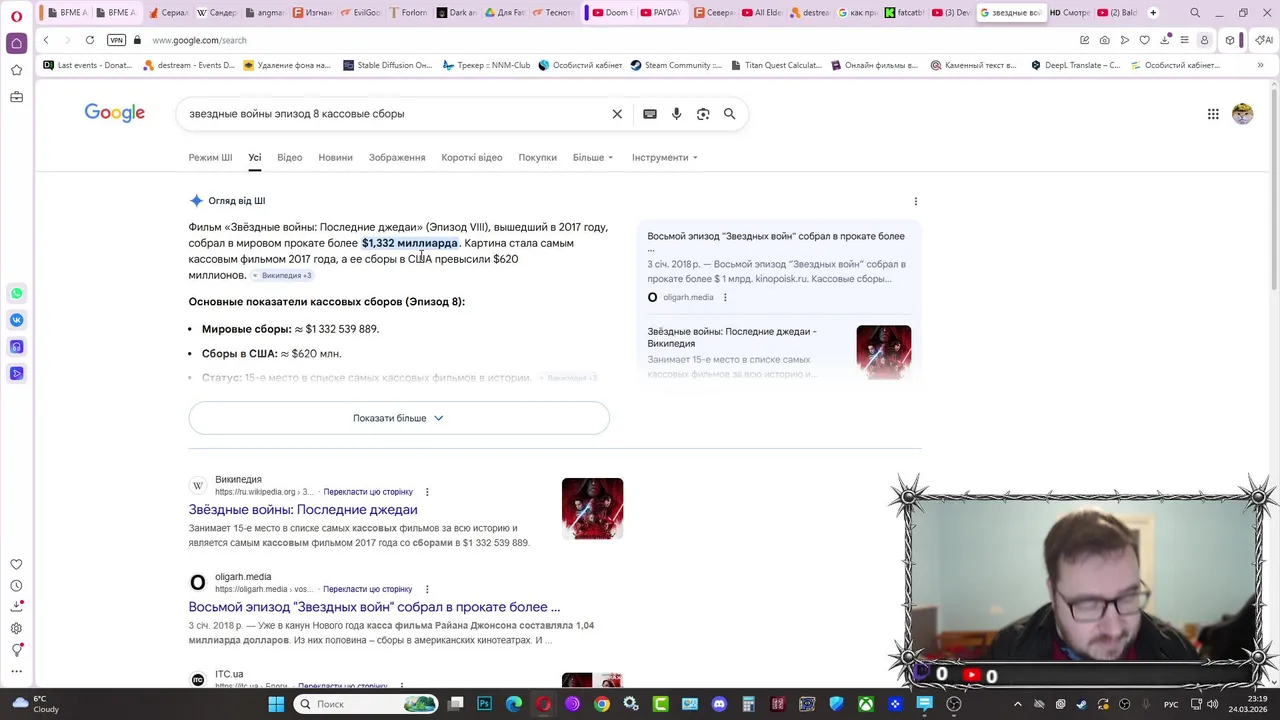
Task: Open the Extensions cube icon
Action: (x=1230, y=40)
